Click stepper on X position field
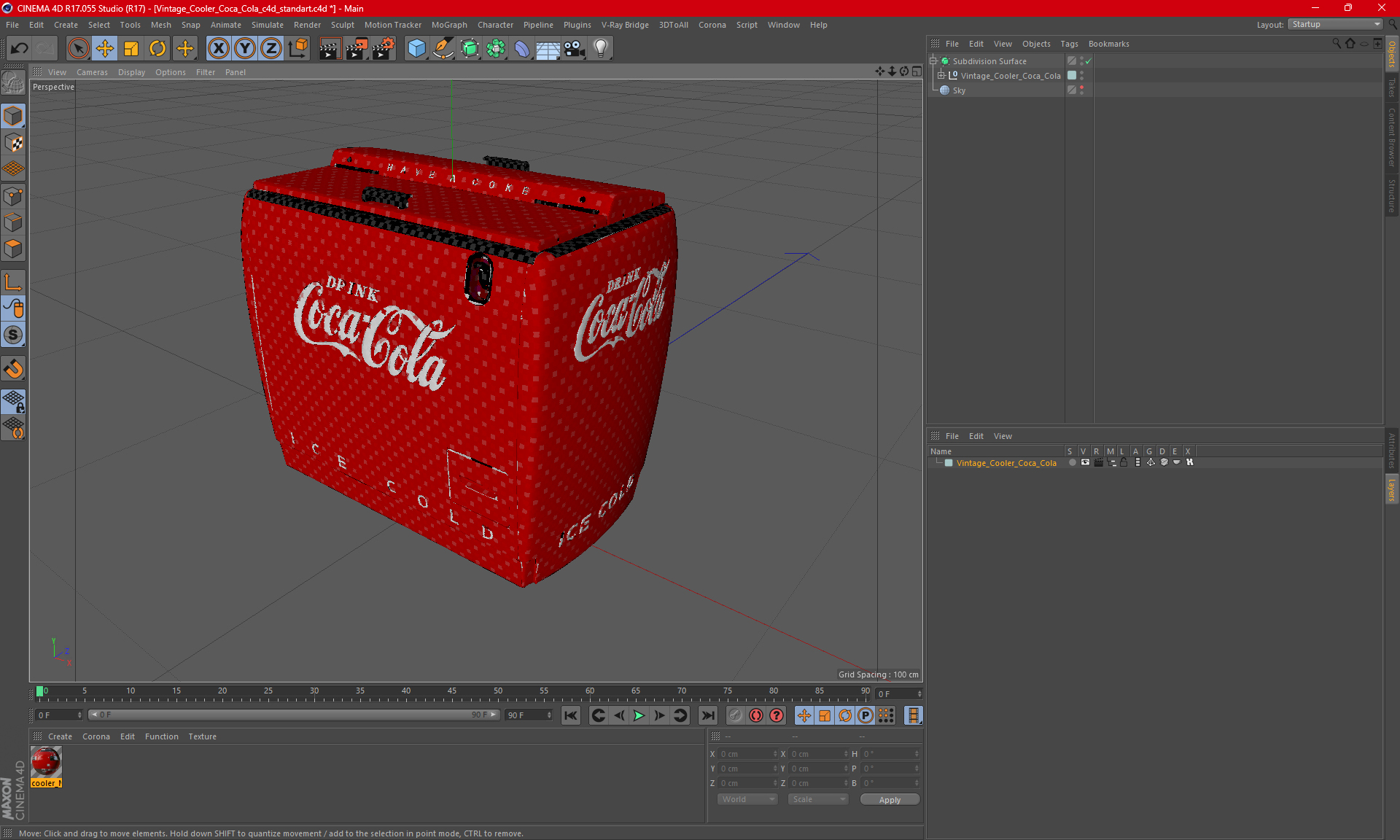This screenshot has width=1400, height=840. [x=775, y=754]
